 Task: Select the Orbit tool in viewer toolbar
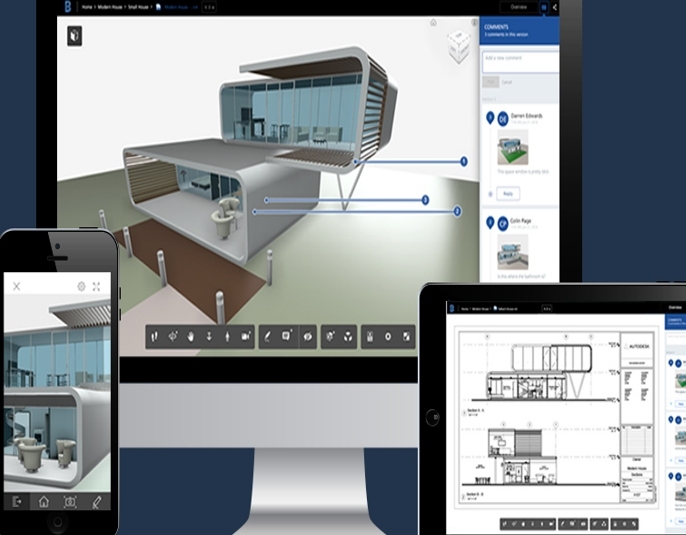pos(172,337)
